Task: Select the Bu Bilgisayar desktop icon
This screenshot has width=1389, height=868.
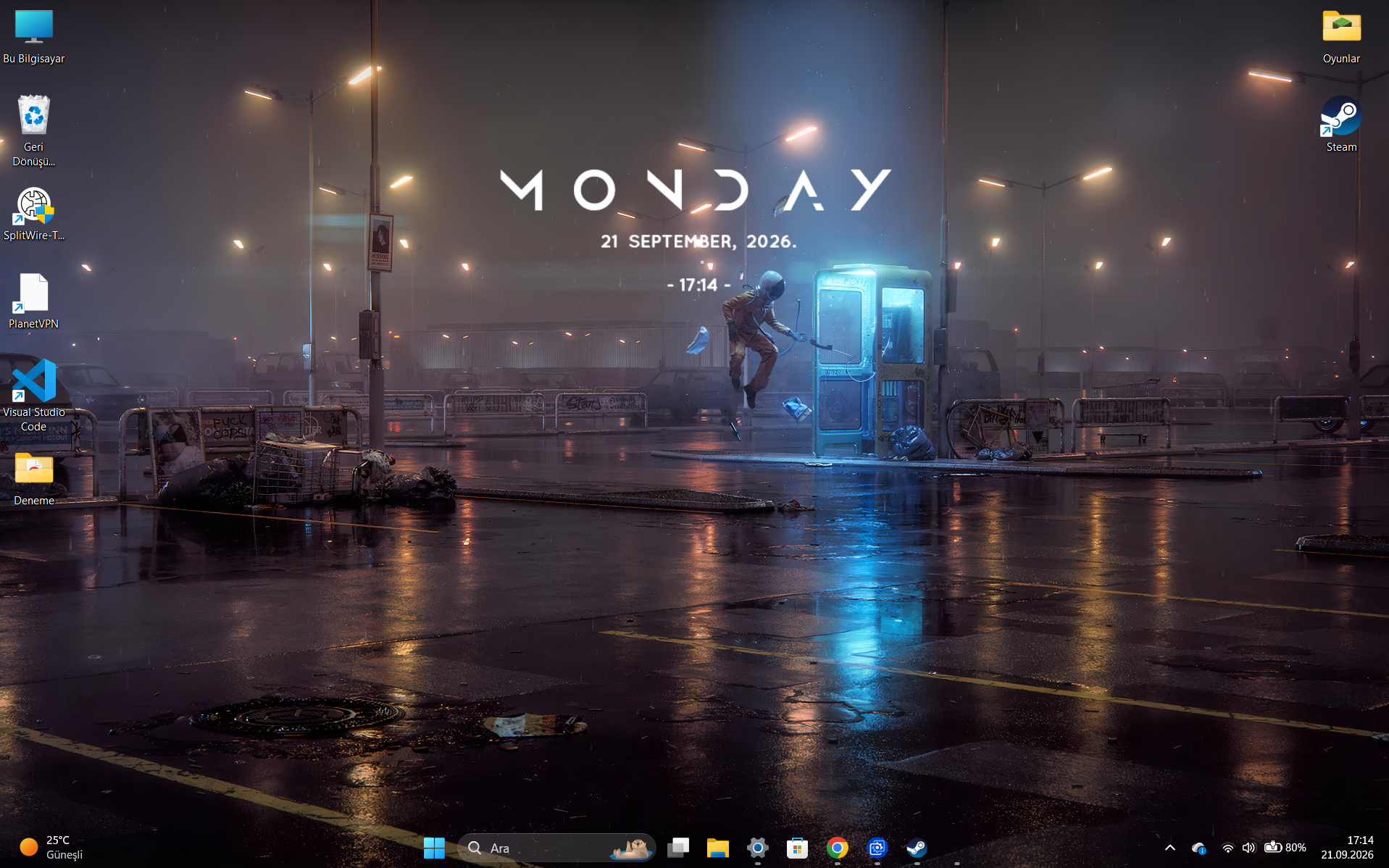Action: (x=34, y=36)
